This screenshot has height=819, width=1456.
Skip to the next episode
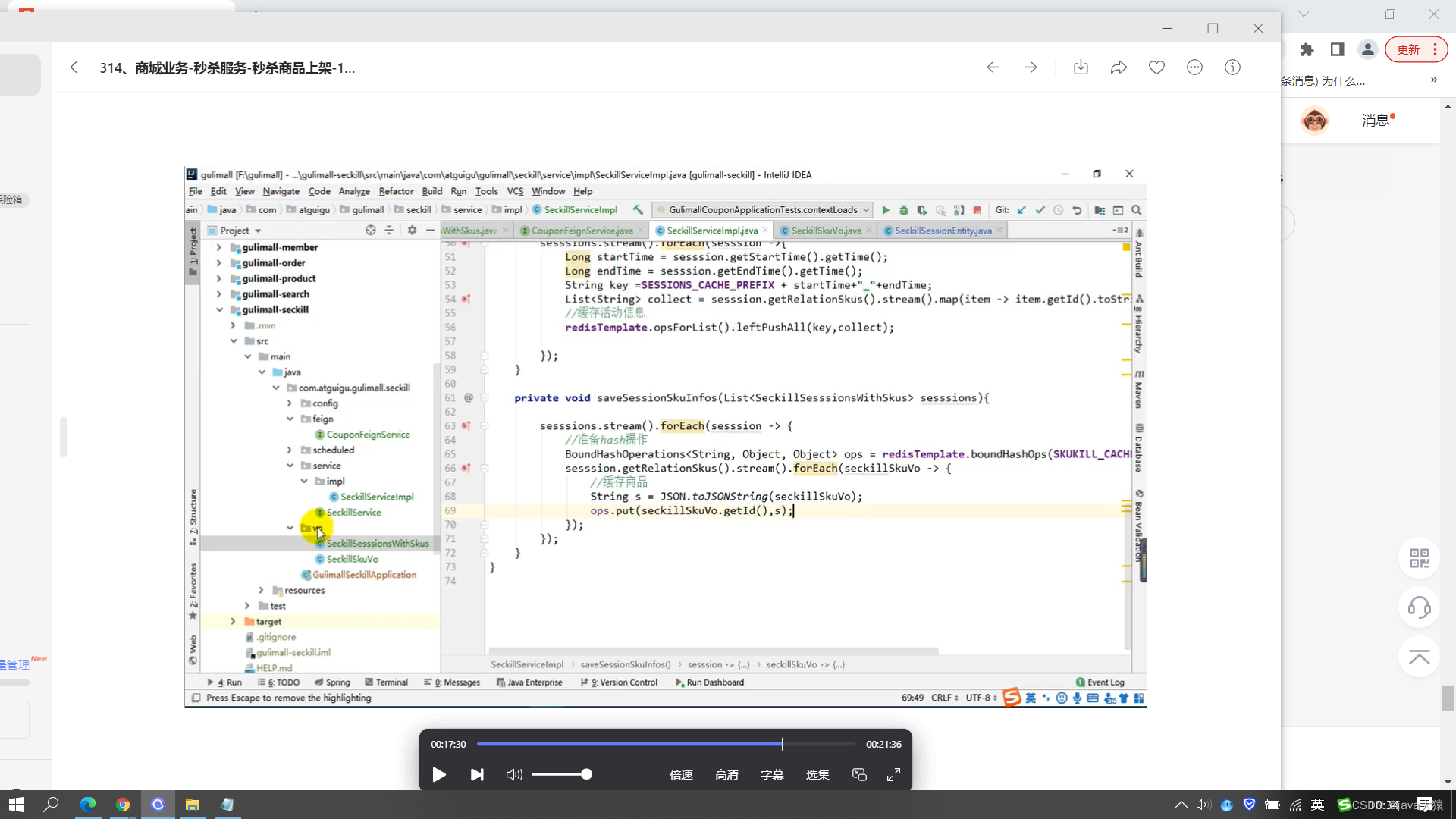click(477, 774)
